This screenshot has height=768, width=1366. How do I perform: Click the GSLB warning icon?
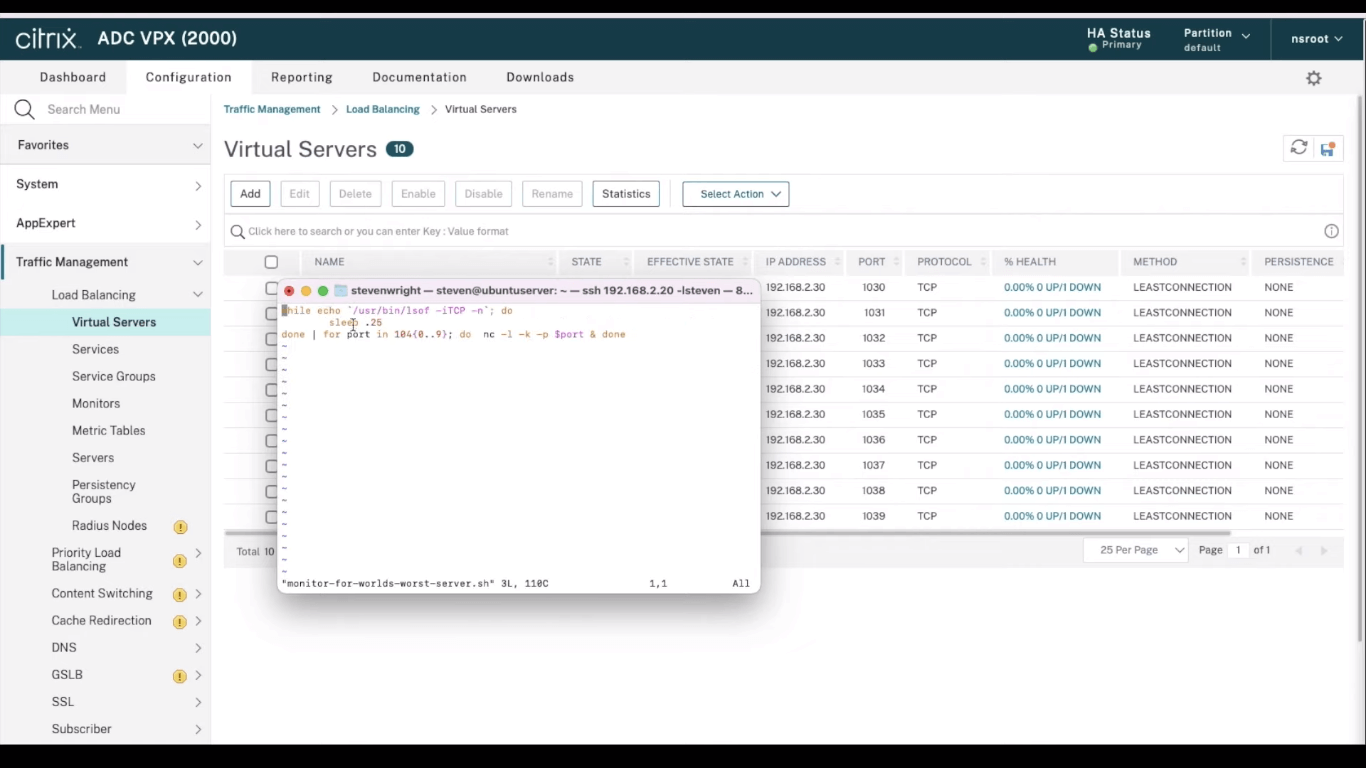(180, 676)
